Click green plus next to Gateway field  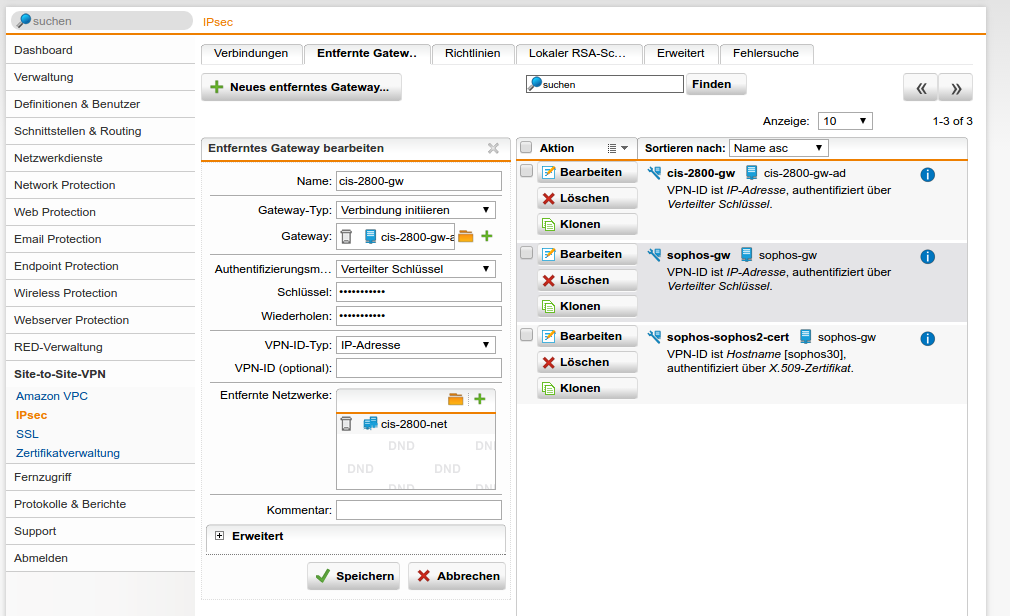487,237
